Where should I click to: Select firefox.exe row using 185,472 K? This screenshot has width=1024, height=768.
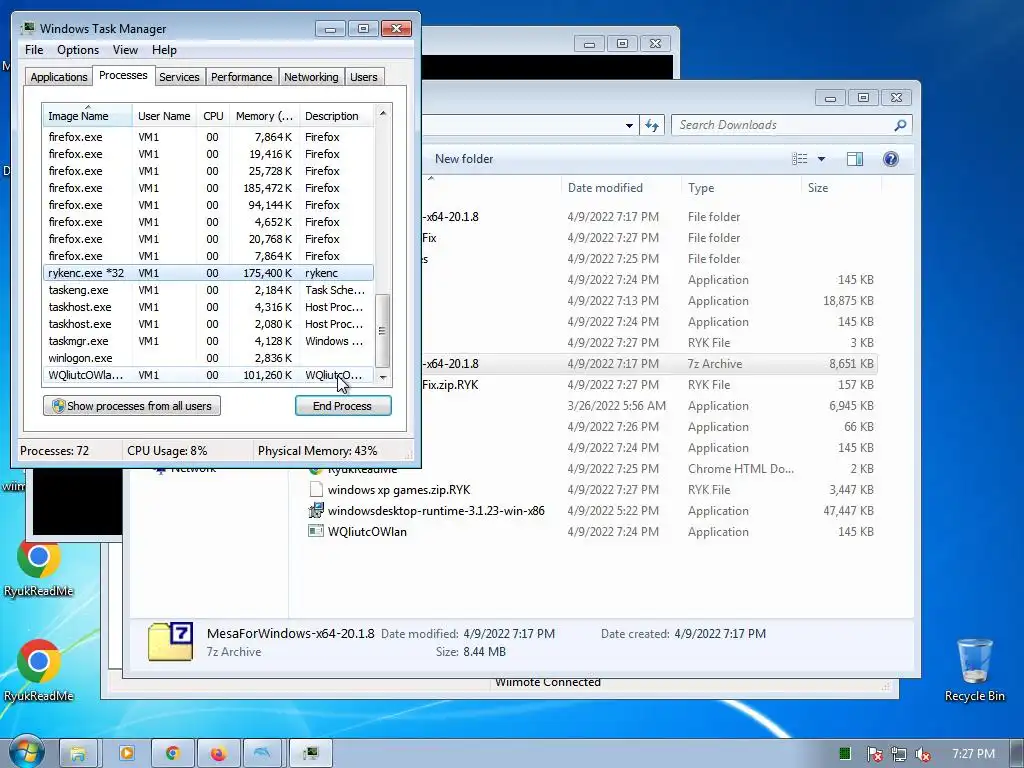click(208, 188)
